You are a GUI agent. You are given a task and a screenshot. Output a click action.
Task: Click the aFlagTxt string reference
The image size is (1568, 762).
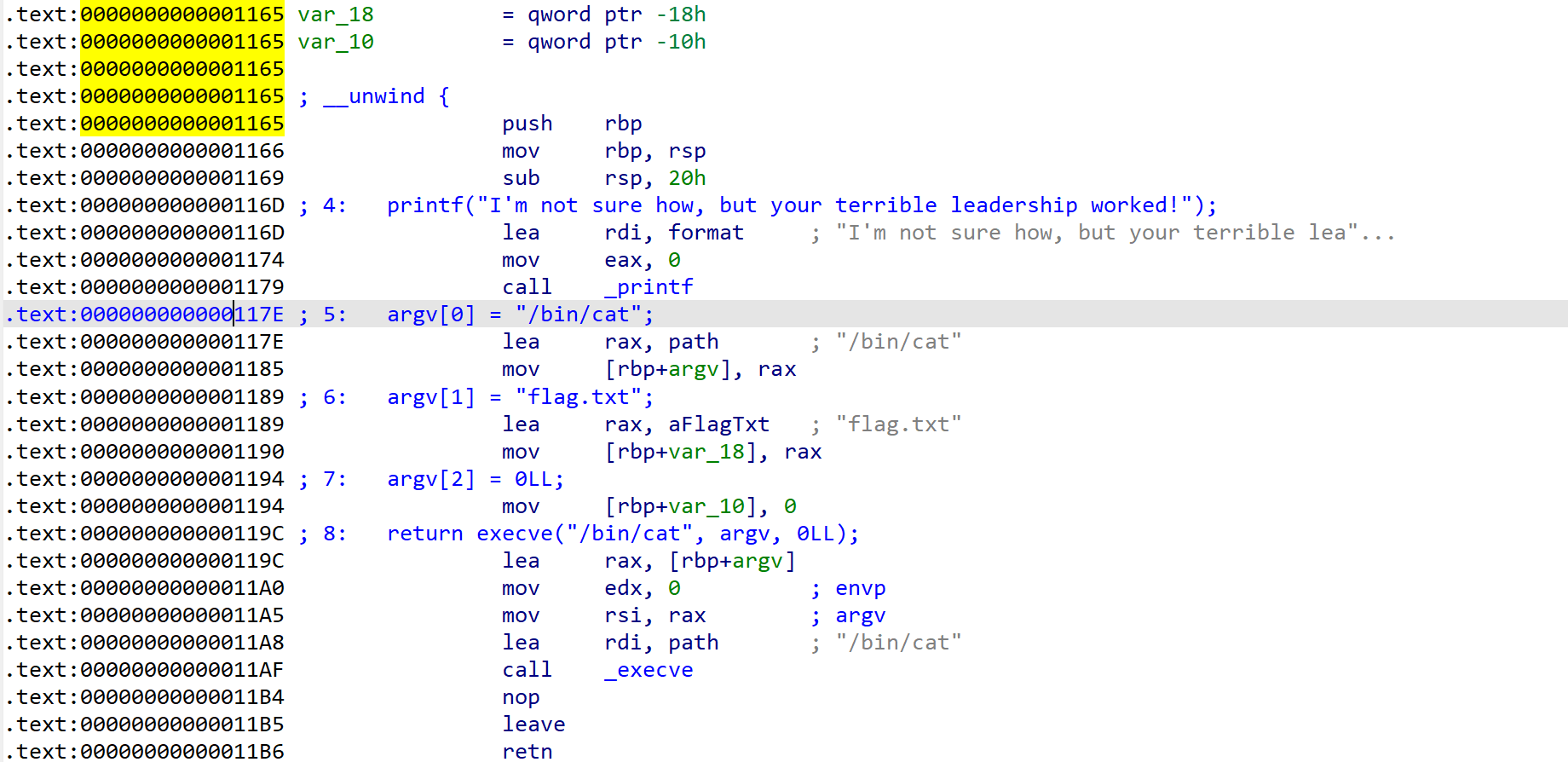coord(718,424)
